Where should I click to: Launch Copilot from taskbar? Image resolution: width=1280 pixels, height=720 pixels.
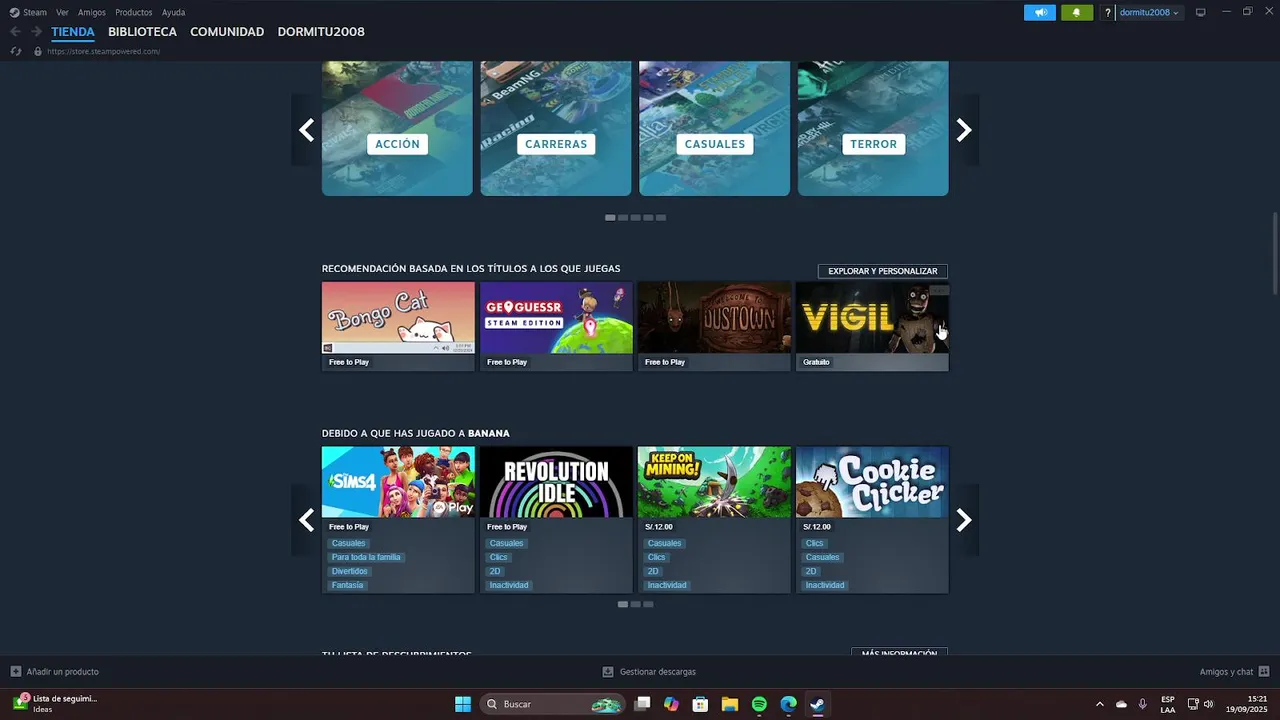671,704
